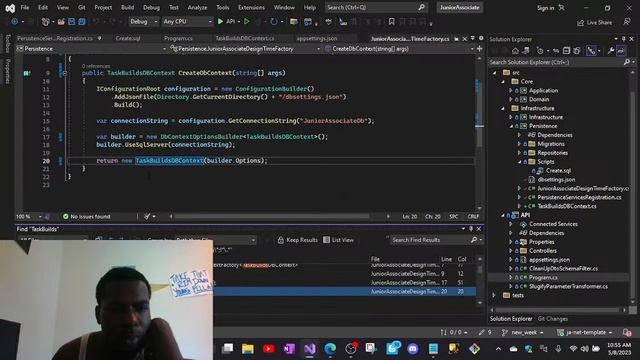Open the Persistence project scope dropdown

pos(91,49)
